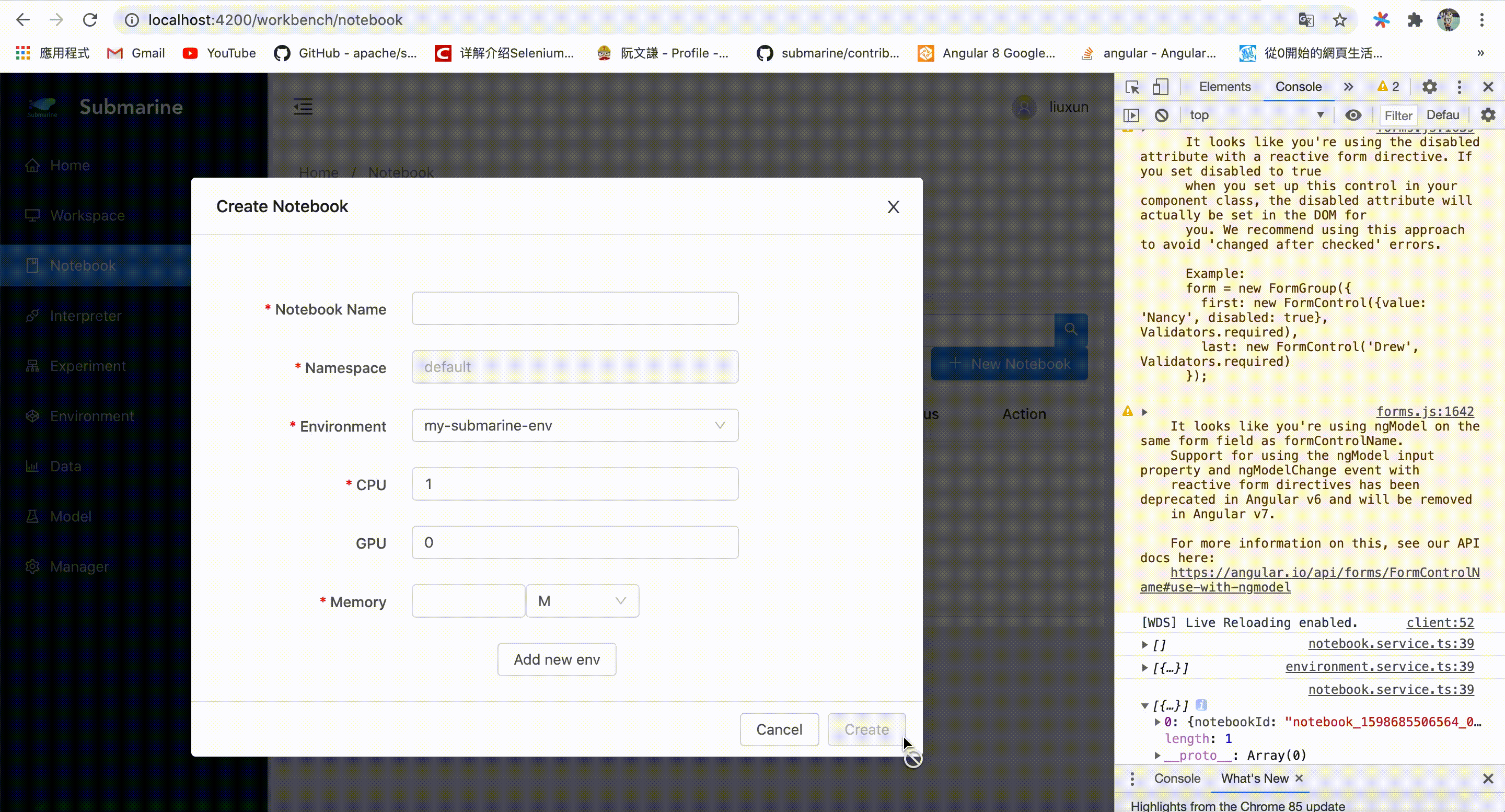Viewport: 1505px width, 812px height.
Task: Toggle the device toolbar icon
Action: tap(1160, 87)
